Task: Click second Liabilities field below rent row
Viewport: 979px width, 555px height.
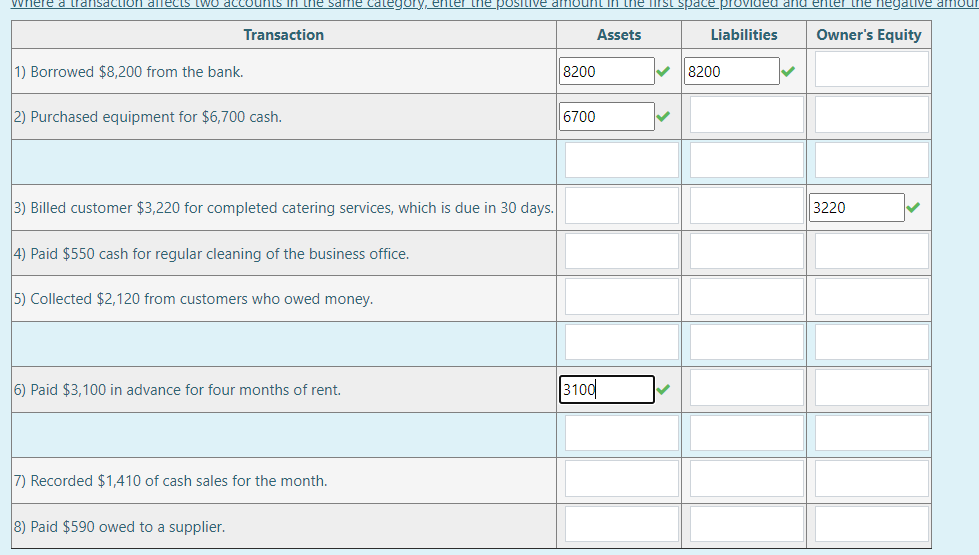Action: (x=746, y=433)
